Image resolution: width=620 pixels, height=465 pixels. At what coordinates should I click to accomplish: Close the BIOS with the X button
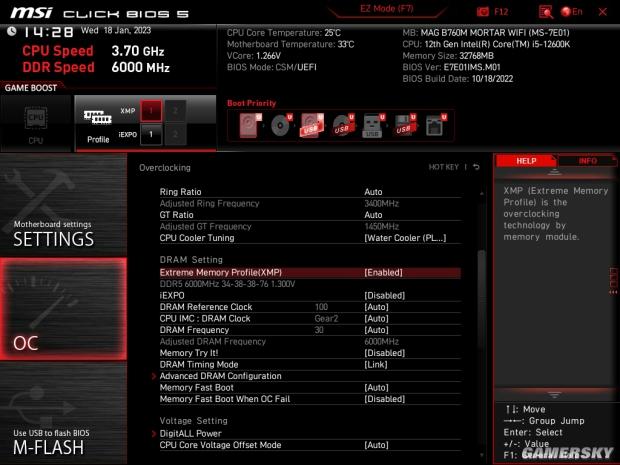603,12
